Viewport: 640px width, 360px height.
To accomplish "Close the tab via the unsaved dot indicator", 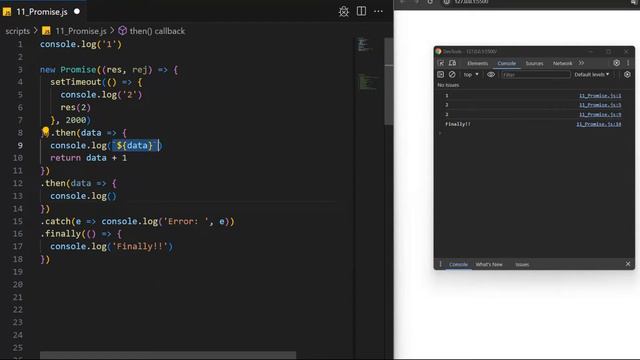I will tap(77, 11).
